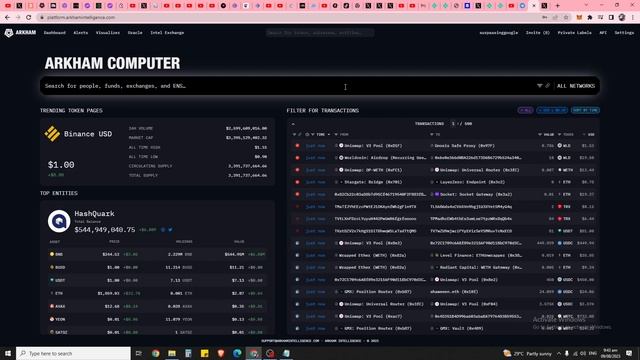Click the chain icon on the Stargate Bridge row

pyautogui.click(x=298, y=182)
